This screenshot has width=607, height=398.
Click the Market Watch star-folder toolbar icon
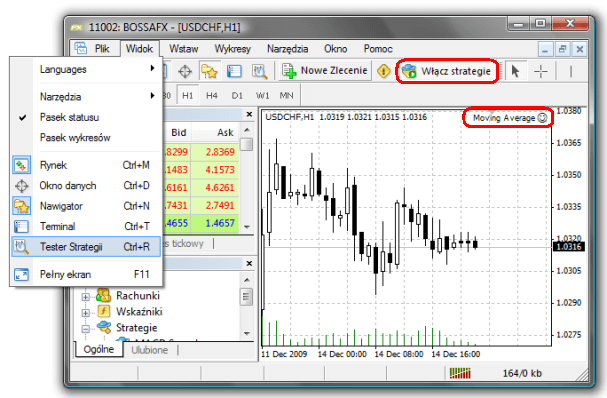pos(209,71)
